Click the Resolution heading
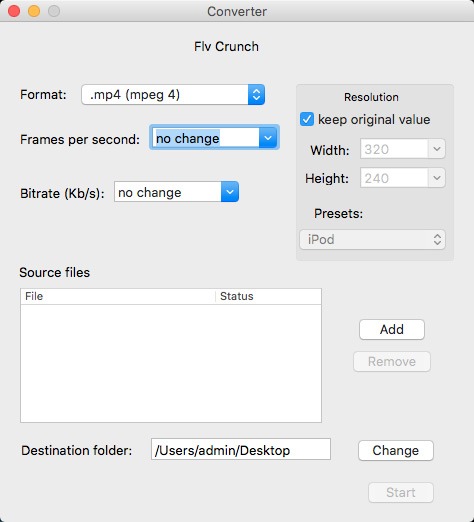 tap(371, 97)
